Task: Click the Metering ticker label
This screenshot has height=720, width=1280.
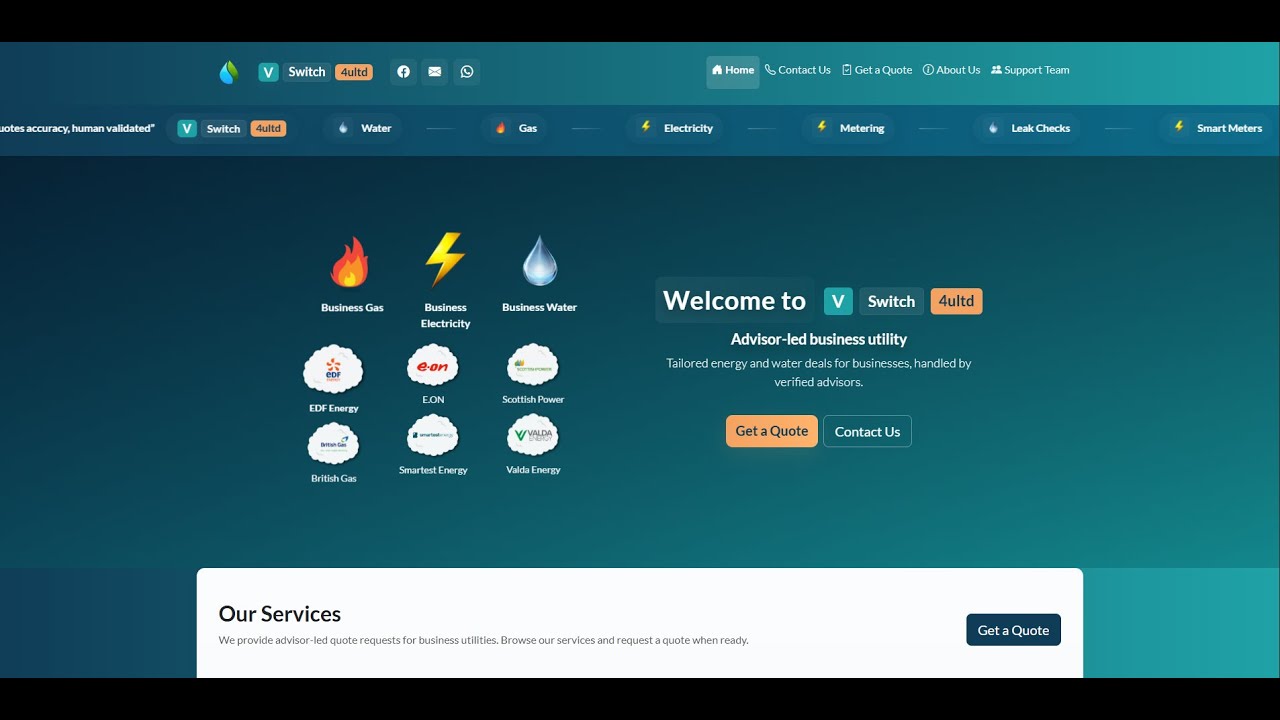Action: point(862,128)
